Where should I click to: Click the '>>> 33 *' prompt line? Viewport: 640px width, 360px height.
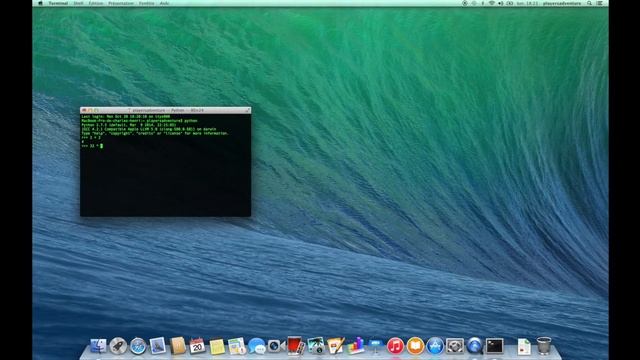click(92, 146)
